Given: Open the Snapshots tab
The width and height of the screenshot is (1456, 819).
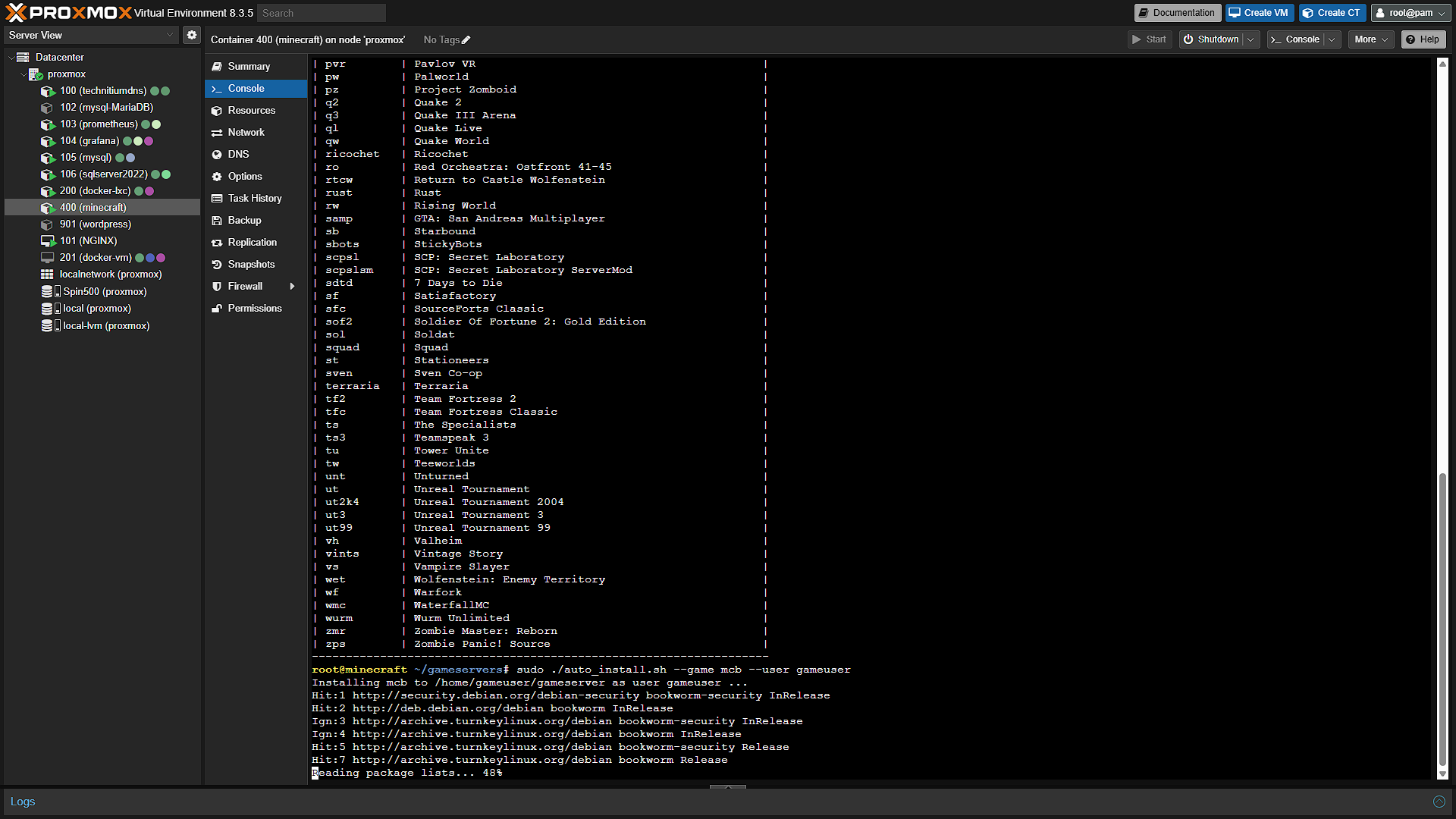Looking at the screenshot, I should click(x=256, y=265).
